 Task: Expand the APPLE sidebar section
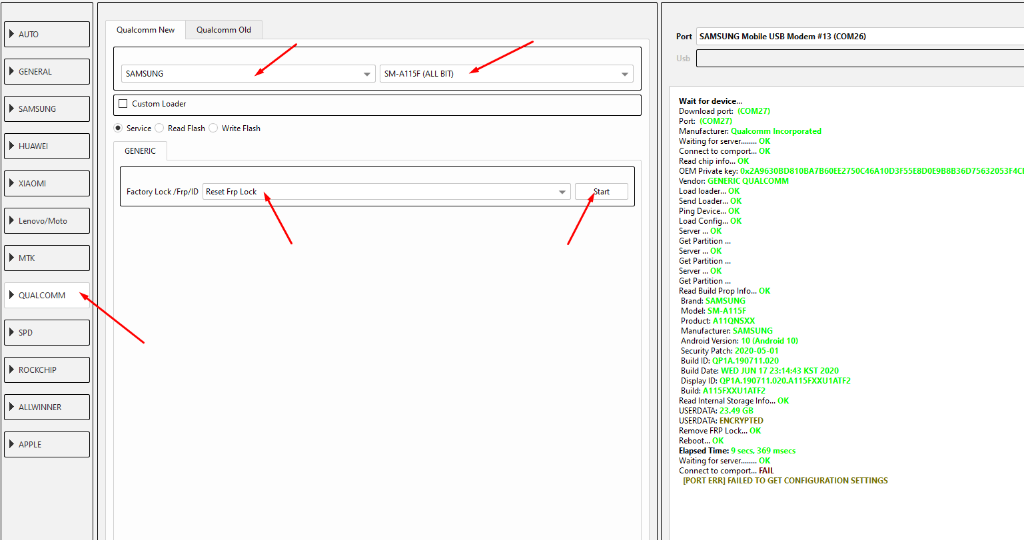tap(47, 444)
